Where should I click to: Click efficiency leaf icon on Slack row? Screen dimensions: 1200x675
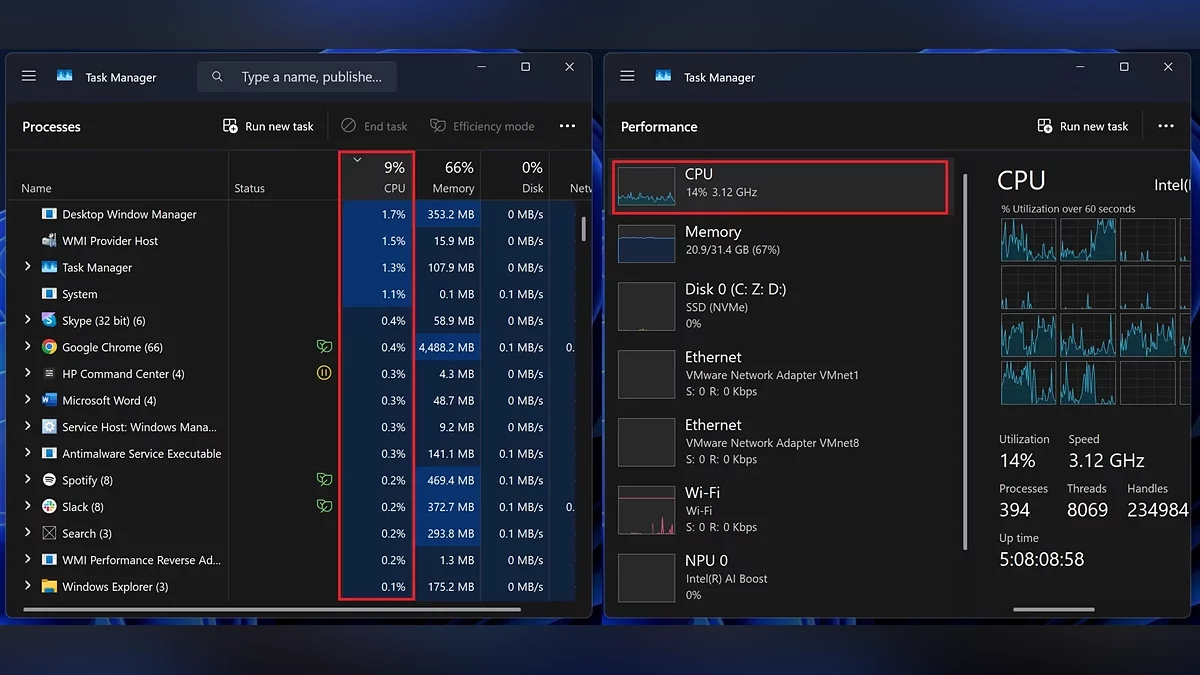click(x=324, y=506)
